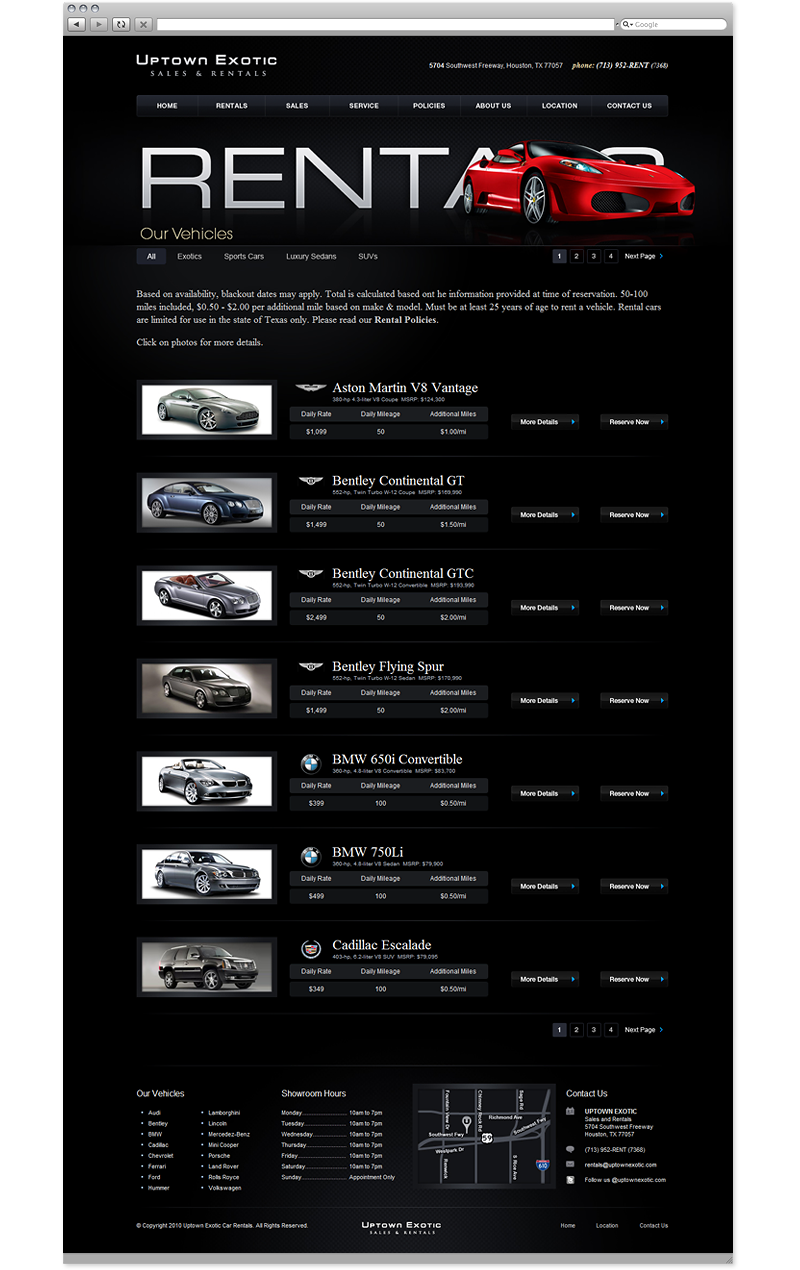Open More Details for BMW 750Li
The height and width of the screenshot is (1270, 800).
(545, 887)
